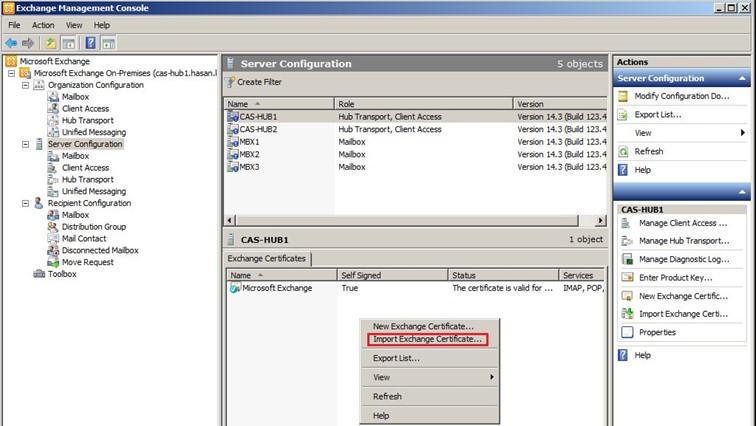Click the Up one level toolbar icon
Viewport: 756px width, 426px height.
(x=51, y=43)
